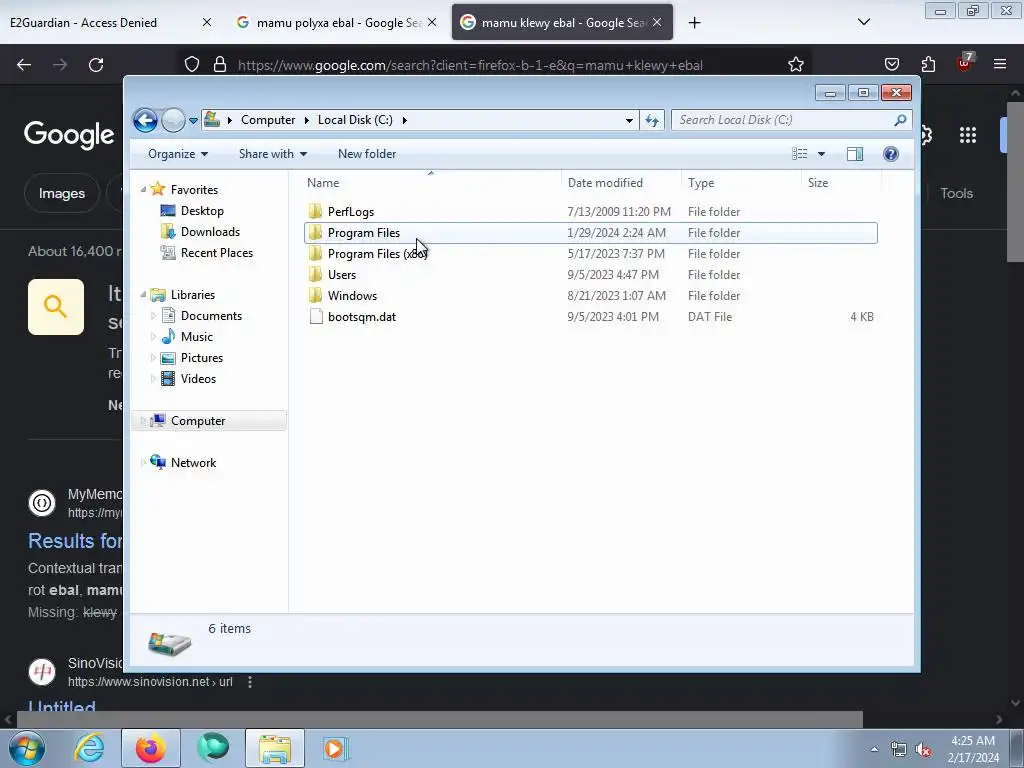Open Downloads in Favorites
Screen dimensions: 1024x768
point(210,232)
